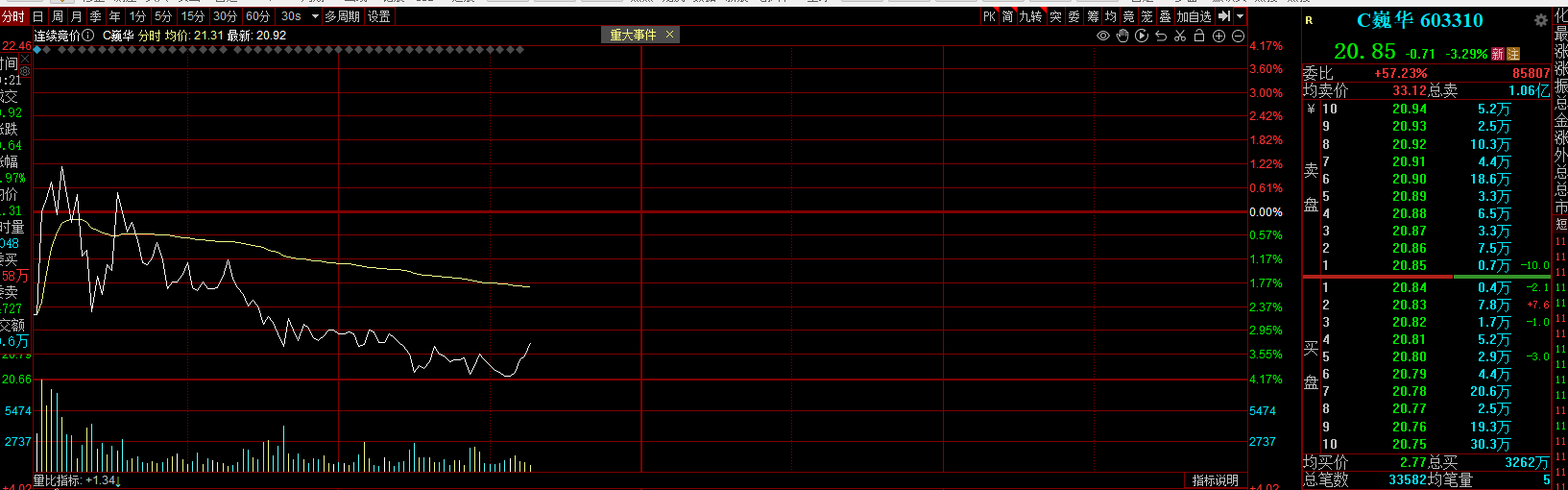This screenshot has width=1568, height=490.
Task: Select the 60分 minute period
Action: click(x=258, y=16)
